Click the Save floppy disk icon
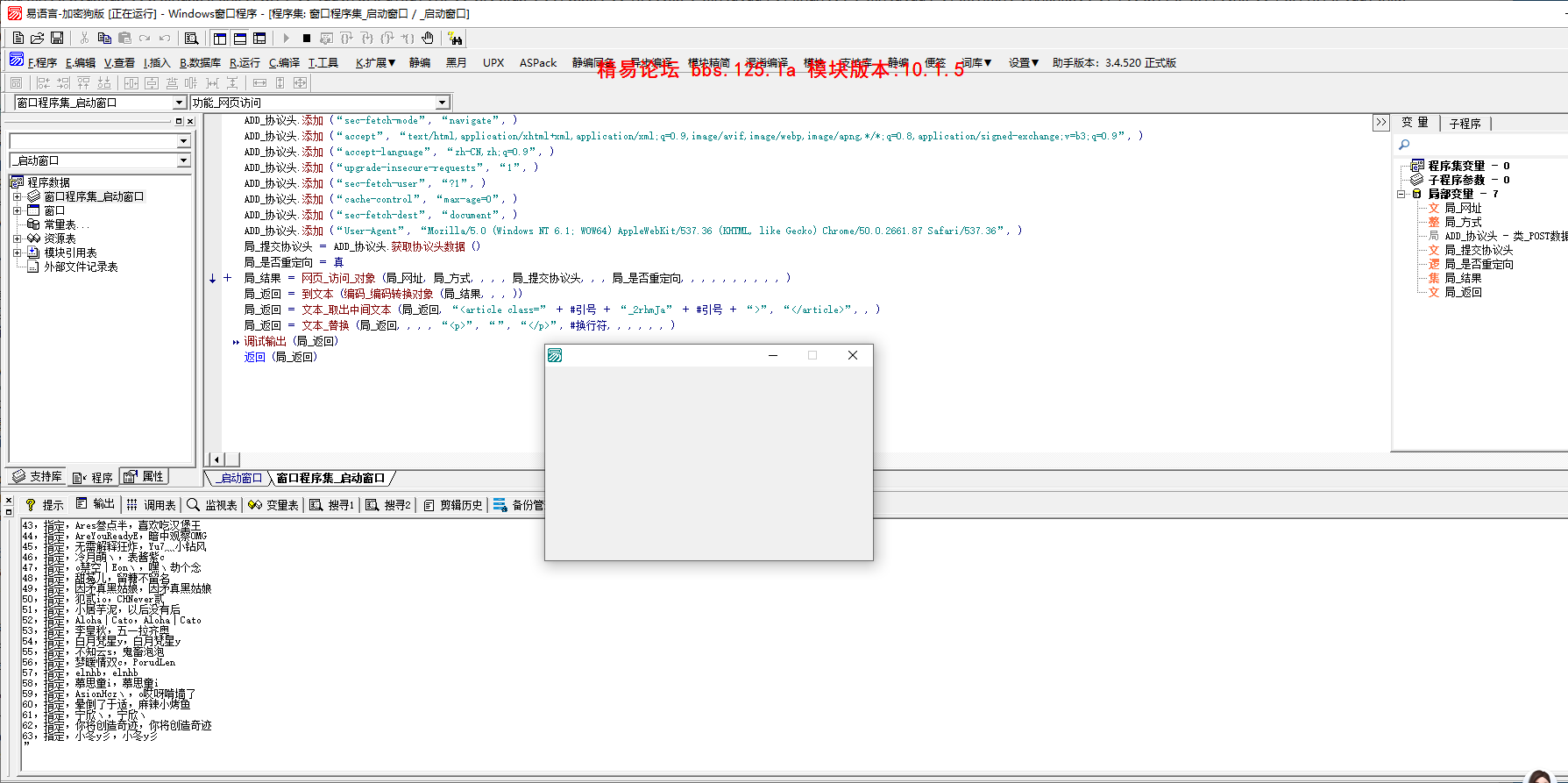This screenshot has width=1568, height=783. point(57,38)
